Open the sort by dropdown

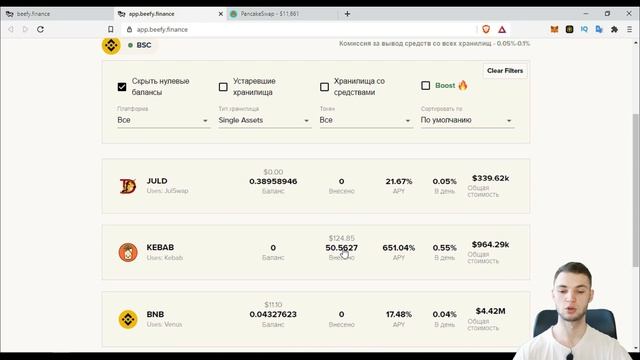pyautogui.click(x=467, y=120)
